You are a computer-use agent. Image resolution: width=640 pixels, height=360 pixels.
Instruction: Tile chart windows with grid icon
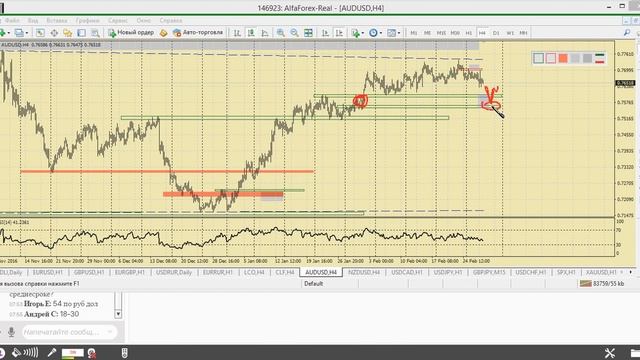(x=309, y=33)
